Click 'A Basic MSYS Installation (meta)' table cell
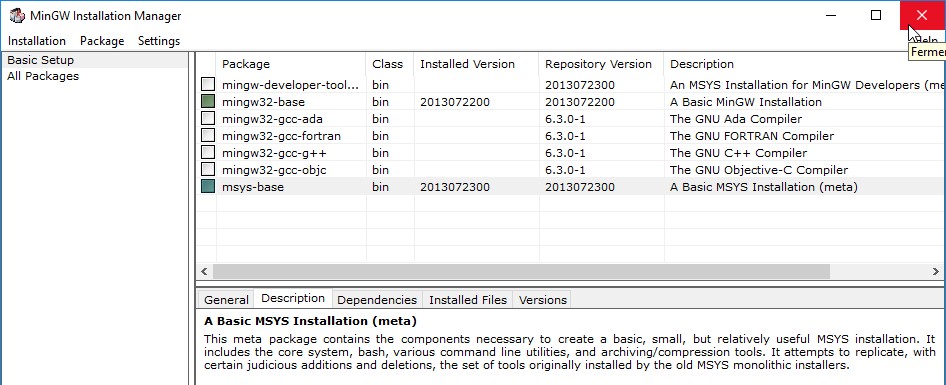 (x=764, y=187)
